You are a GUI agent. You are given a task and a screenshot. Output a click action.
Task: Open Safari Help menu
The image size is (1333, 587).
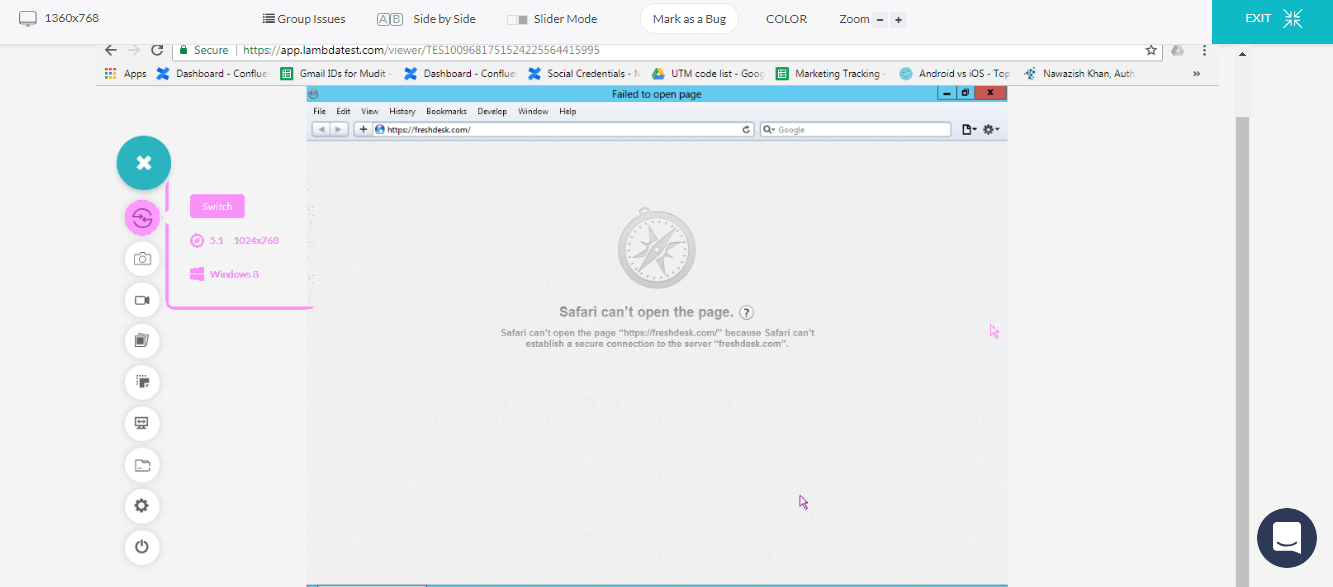[567, 111]
